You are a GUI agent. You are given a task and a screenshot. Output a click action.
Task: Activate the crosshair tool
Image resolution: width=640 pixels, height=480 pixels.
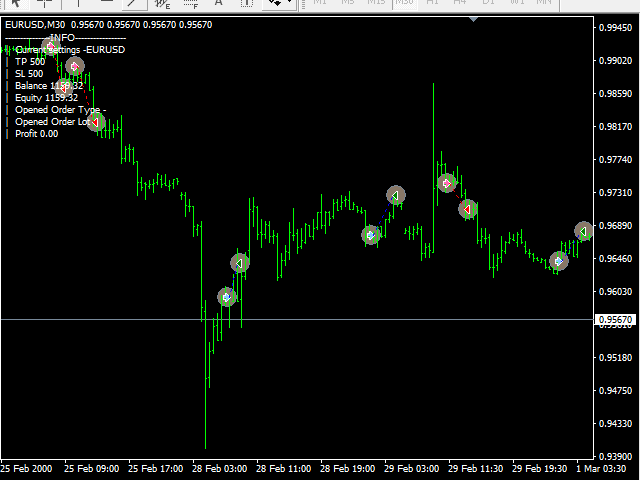pyautogui.click(x=46, y=3)
